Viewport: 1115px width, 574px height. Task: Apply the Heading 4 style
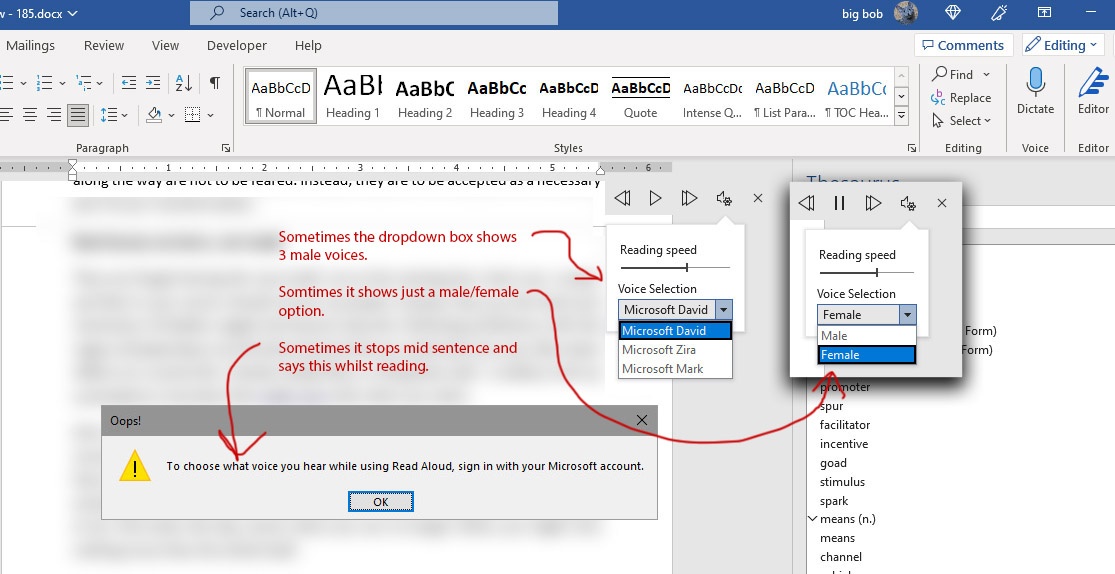568,97
